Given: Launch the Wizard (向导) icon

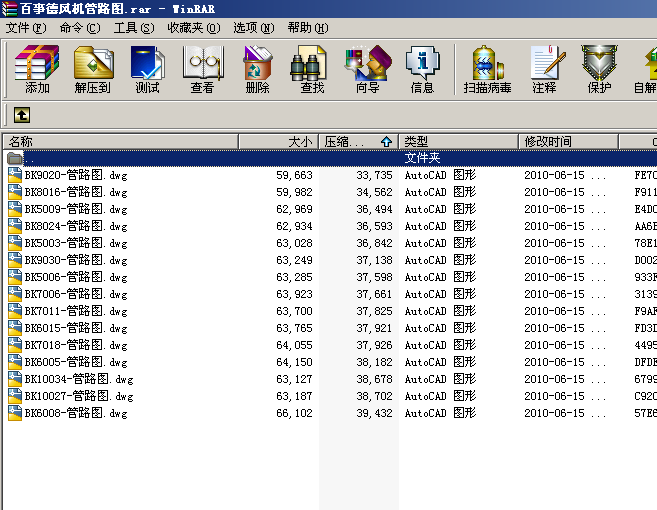Looking at the screenshot, I should (x=367, y=70).
